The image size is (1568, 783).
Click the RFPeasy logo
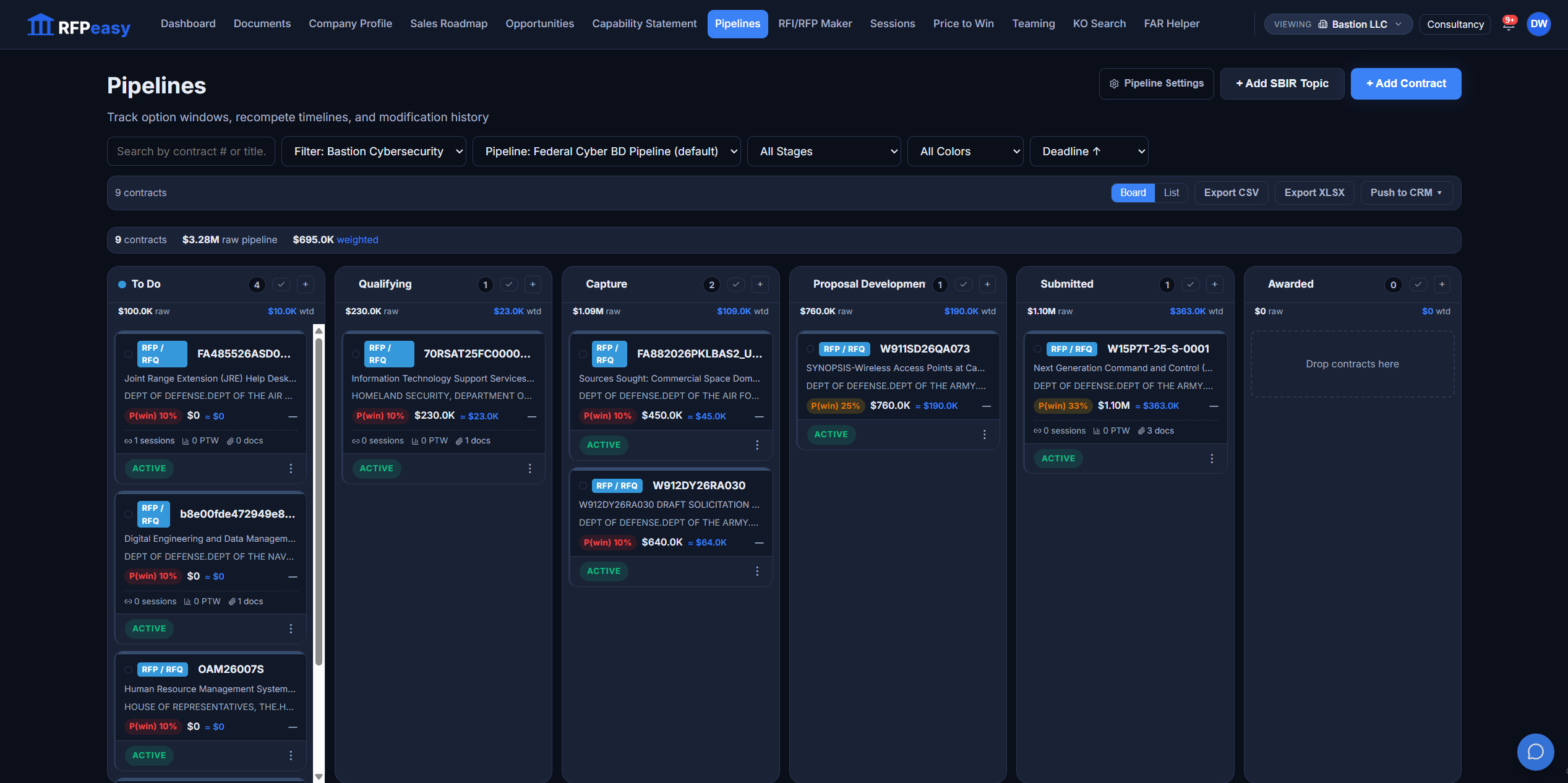point(79,25)
